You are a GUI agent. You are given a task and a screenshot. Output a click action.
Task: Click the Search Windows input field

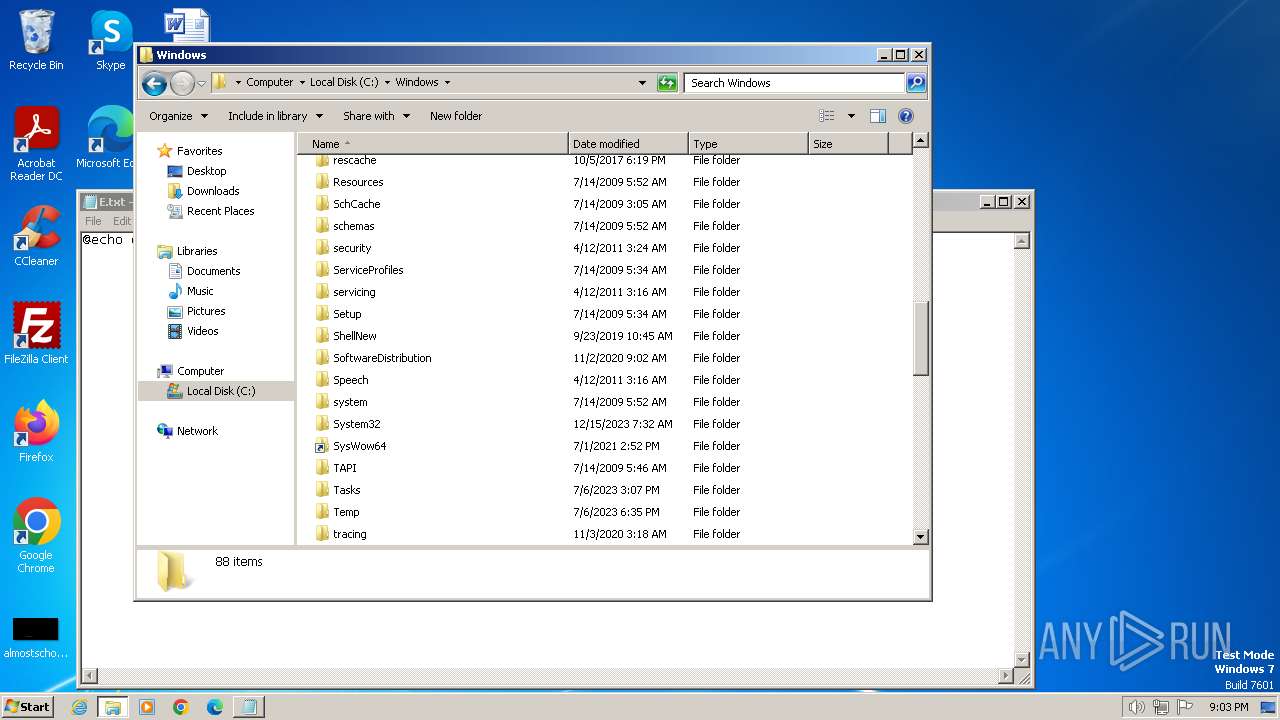pyautogui.click(x=795, y=83)
